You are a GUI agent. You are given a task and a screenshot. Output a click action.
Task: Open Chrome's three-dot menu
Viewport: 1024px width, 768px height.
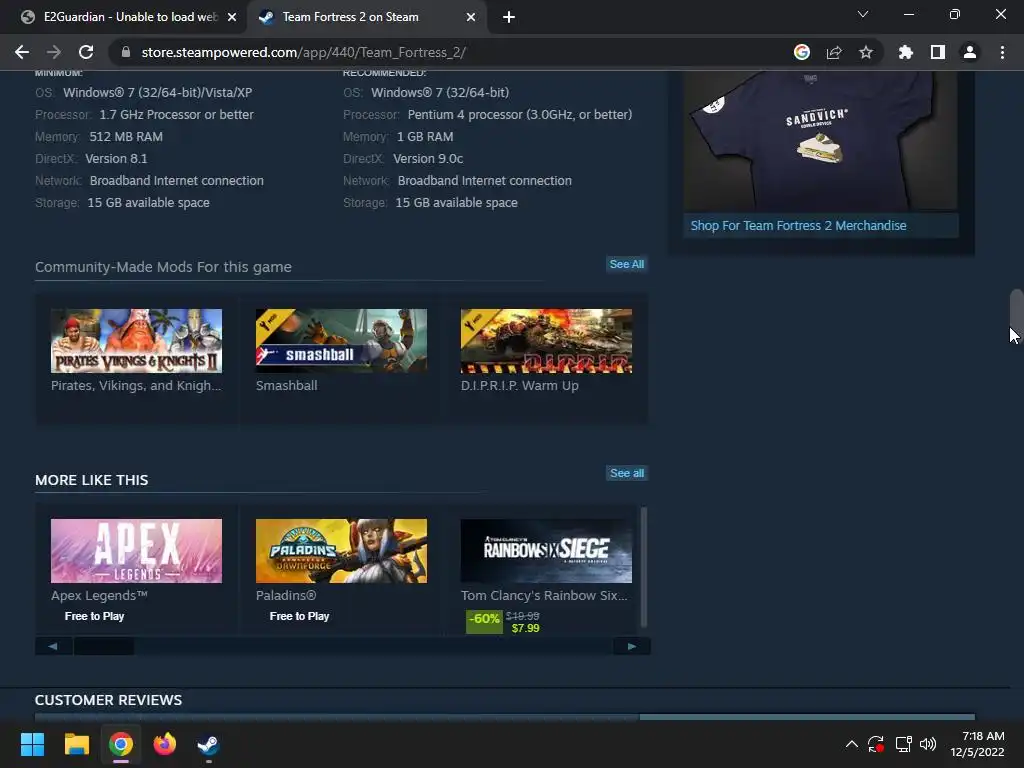1002,52
